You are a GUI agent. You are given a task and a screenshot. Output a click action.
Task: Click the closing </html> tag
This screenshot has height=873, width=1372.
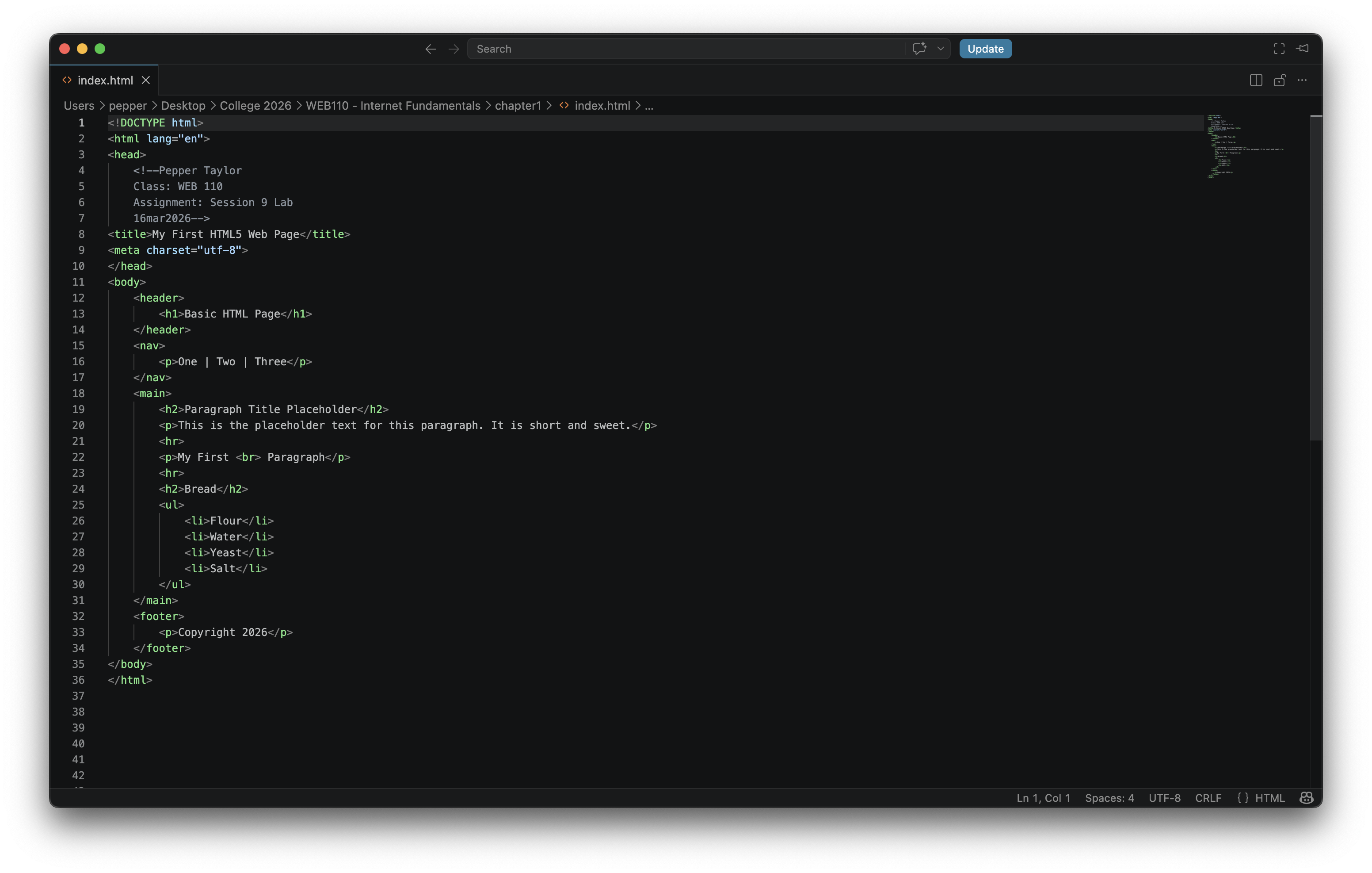tap(130, 680)
